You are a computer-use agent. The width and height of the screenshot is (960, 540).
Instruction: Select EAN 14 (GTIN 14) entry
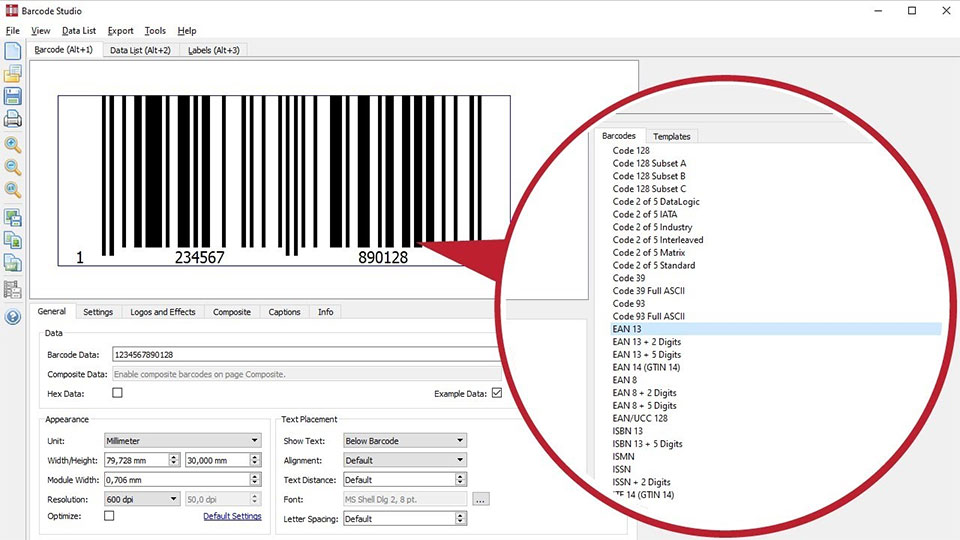click(x=647, y=367)
